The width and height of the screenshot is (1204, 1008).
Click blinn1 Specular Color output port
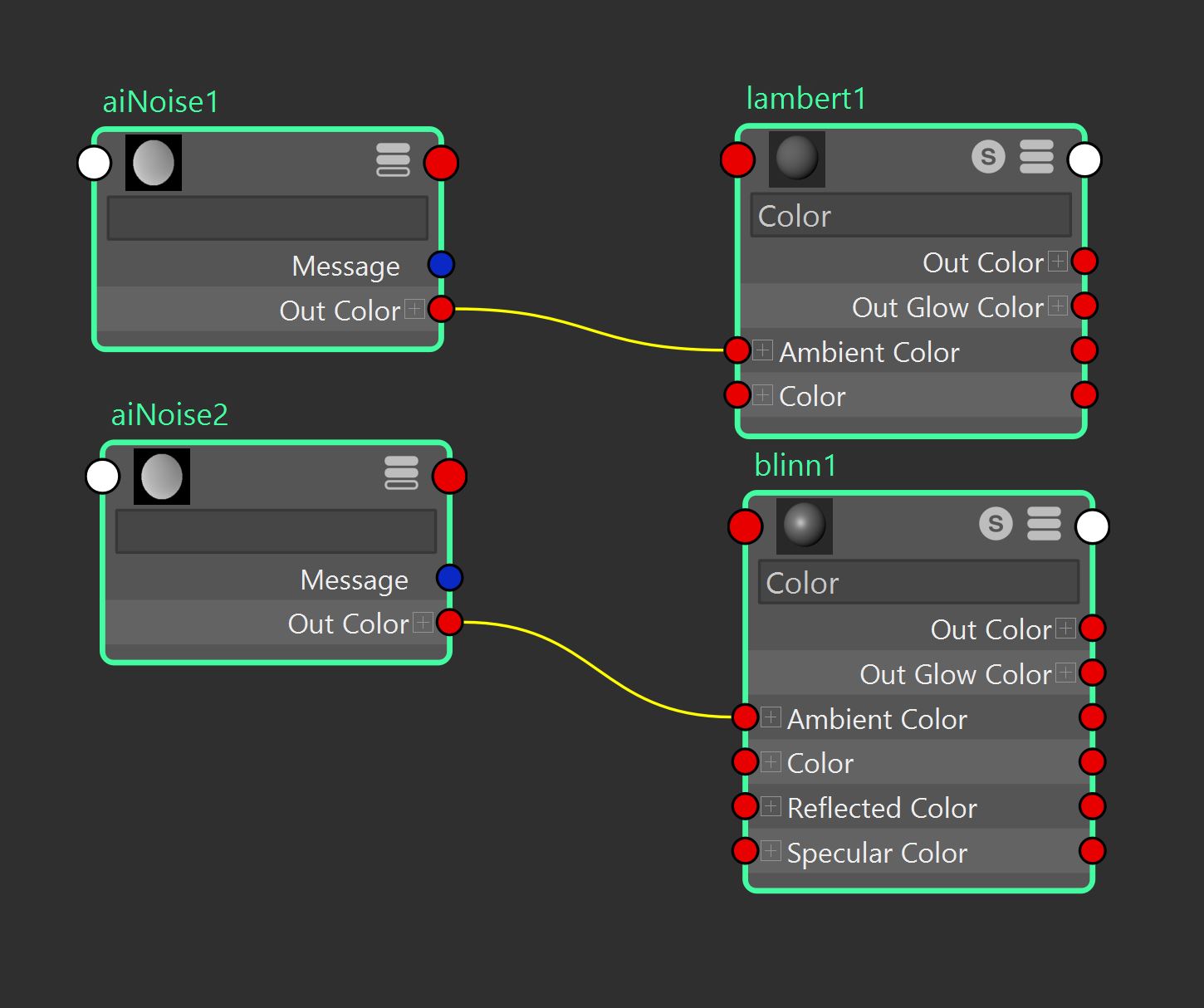coord(1092,851)
